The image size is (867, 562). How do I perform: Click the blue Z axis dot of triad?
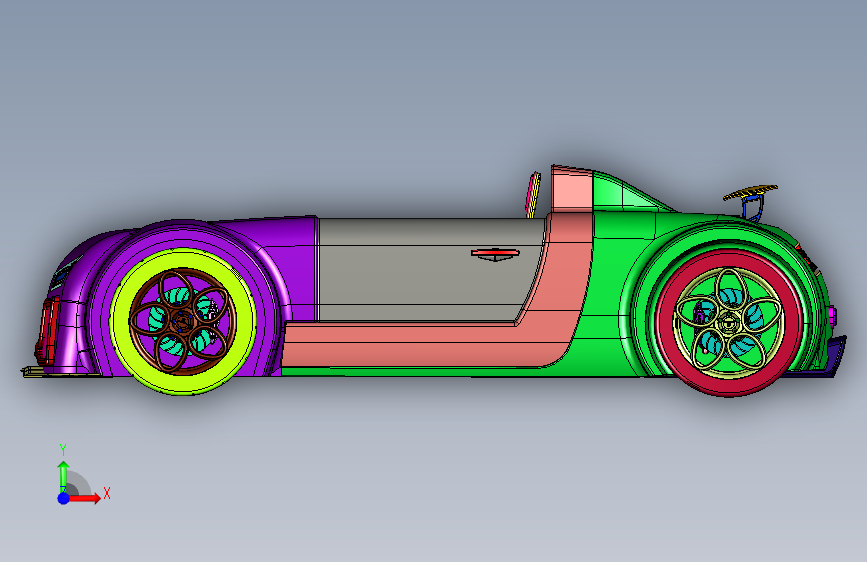point(63,498)
